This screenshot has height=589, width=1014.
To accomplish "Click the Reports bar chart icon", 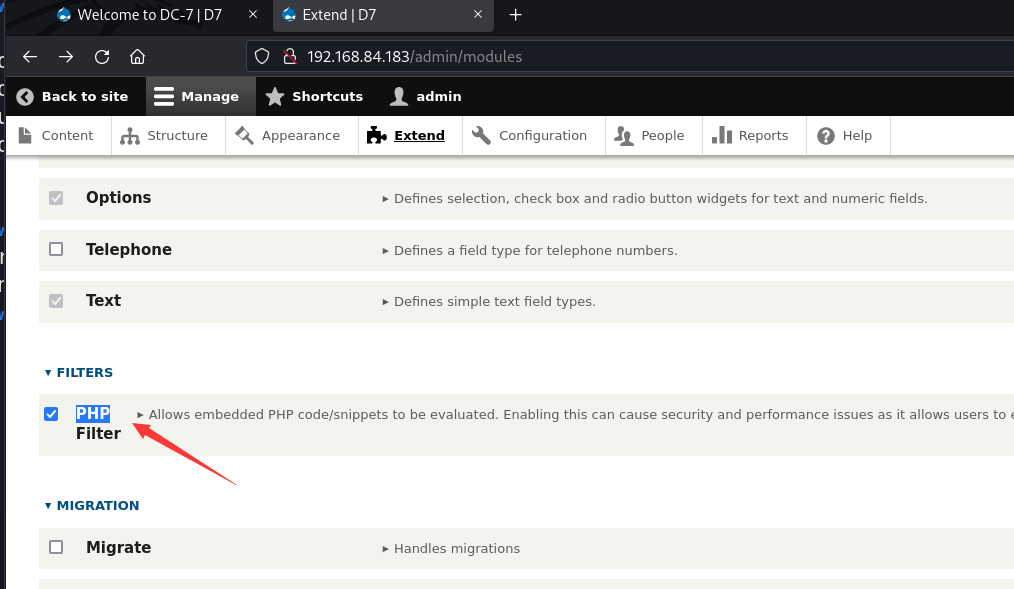I will click(x=722, y=135).
